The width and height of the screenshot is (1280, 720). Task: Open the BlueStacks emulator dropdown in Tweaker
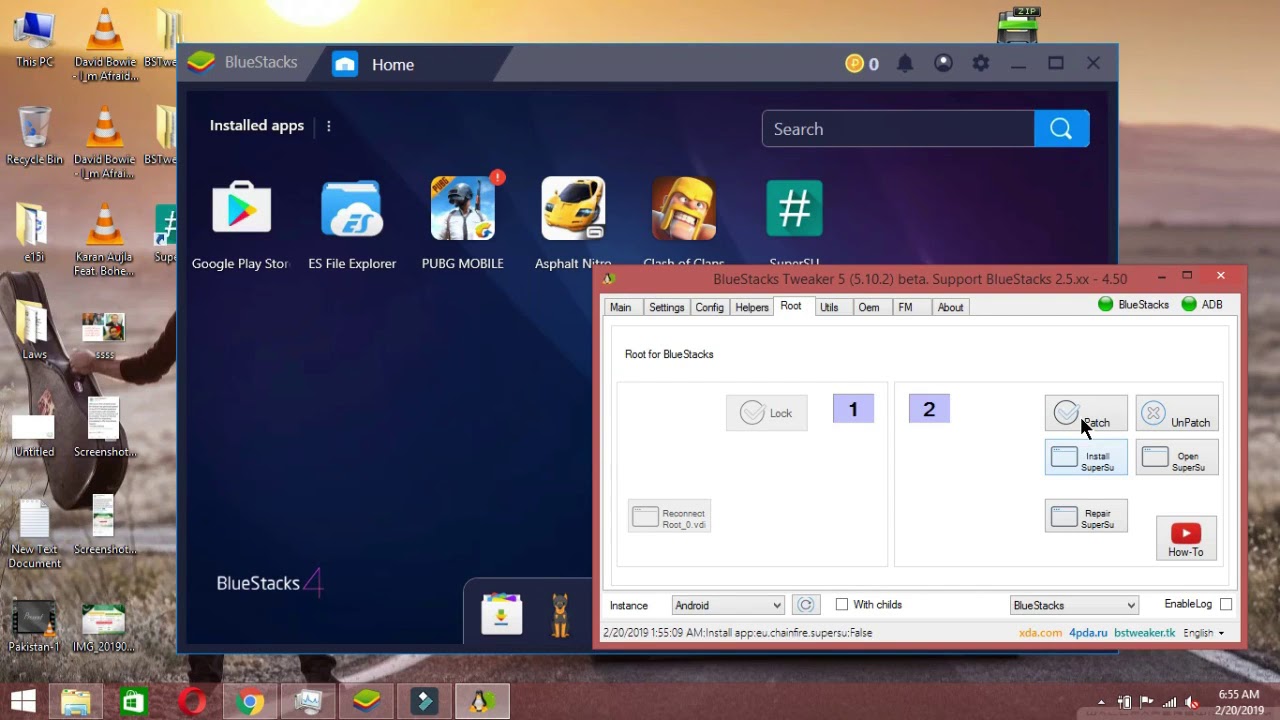tap(1073, 605)
